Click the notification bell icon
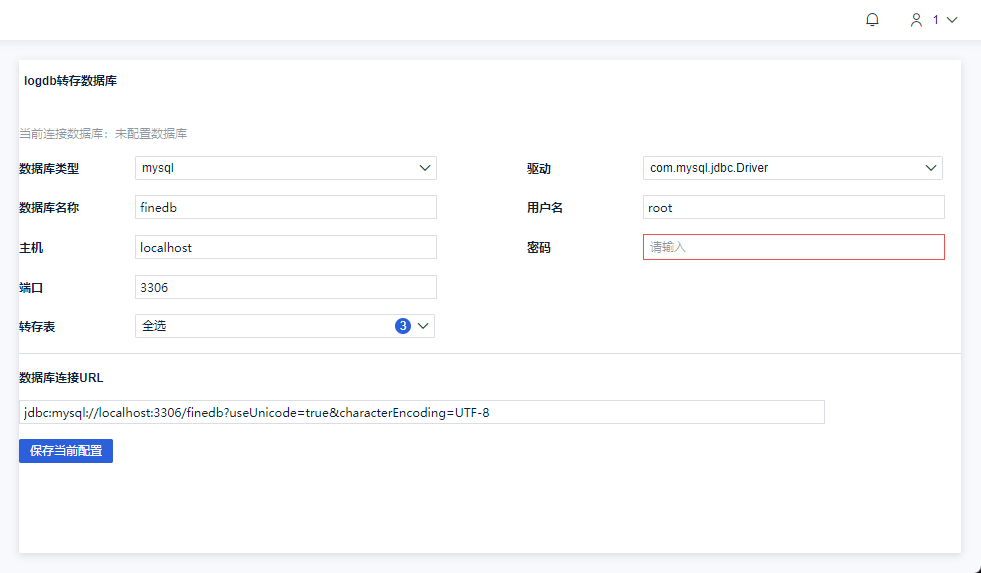Screen dimensions: 981x573 [872, 20]
